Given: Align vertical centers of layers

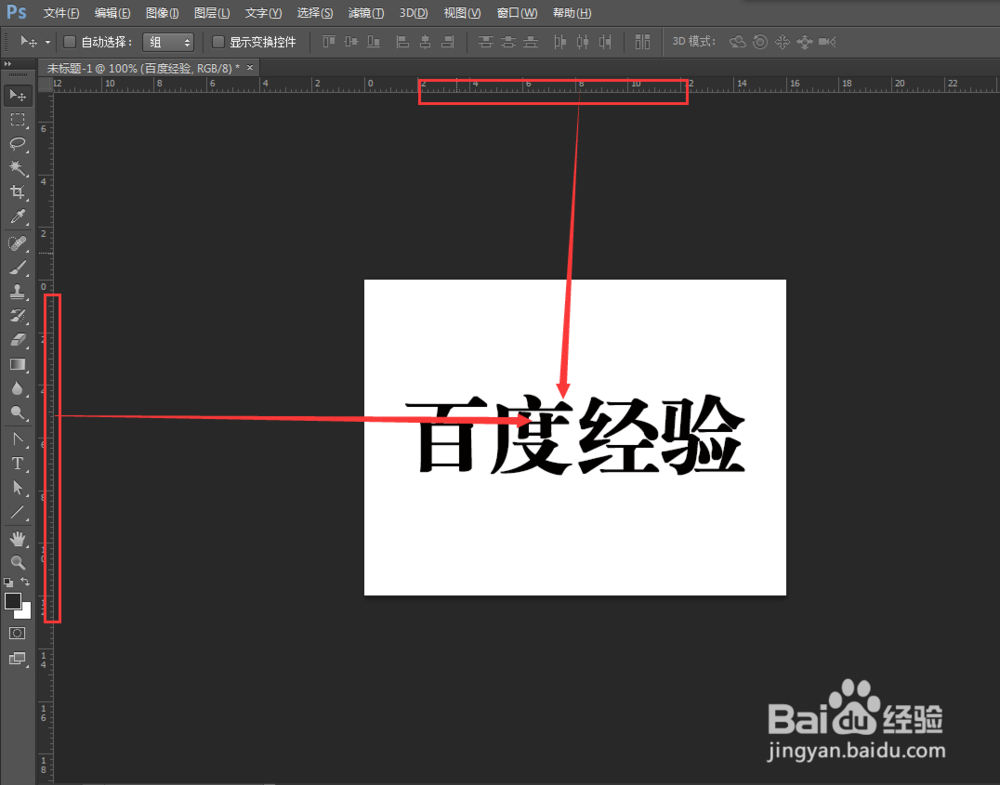Looking at the screenshot, I should tap(351, 42).
